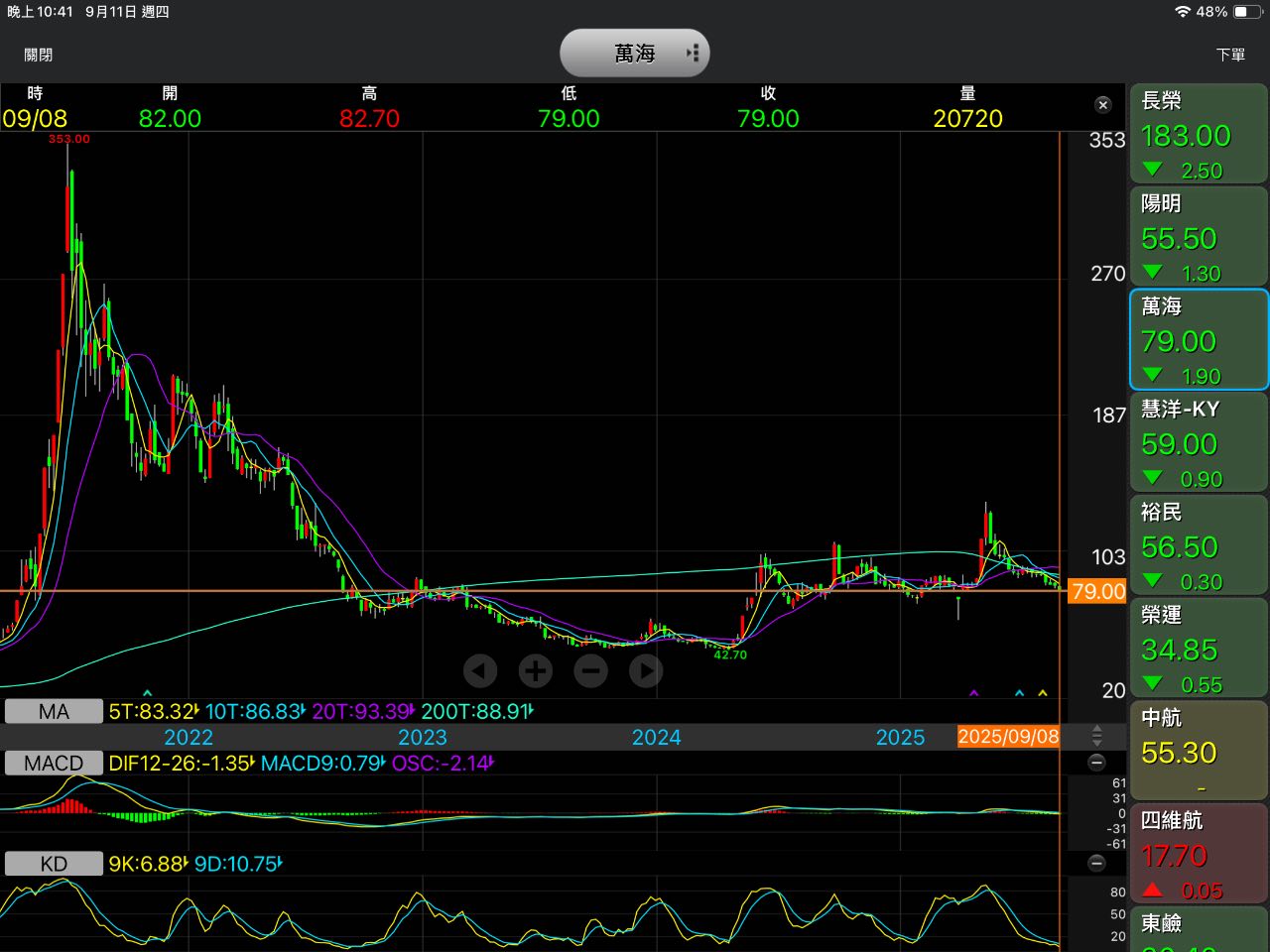The width and height of the screenshot is (1270, 952).
Task: Tap 下單 to place an order
Action: 1230,55
